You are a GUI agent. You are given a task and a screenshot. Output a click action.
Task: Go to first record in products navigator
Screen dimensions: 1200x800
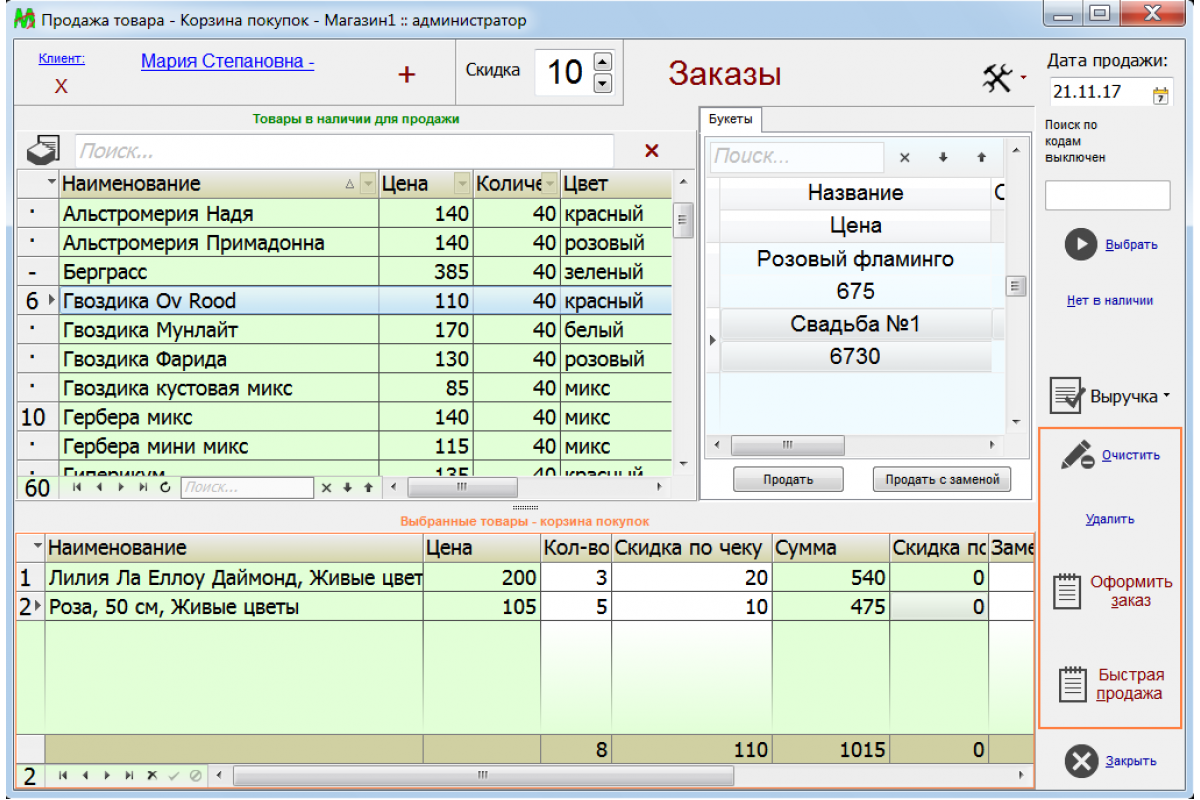point(78,487)
